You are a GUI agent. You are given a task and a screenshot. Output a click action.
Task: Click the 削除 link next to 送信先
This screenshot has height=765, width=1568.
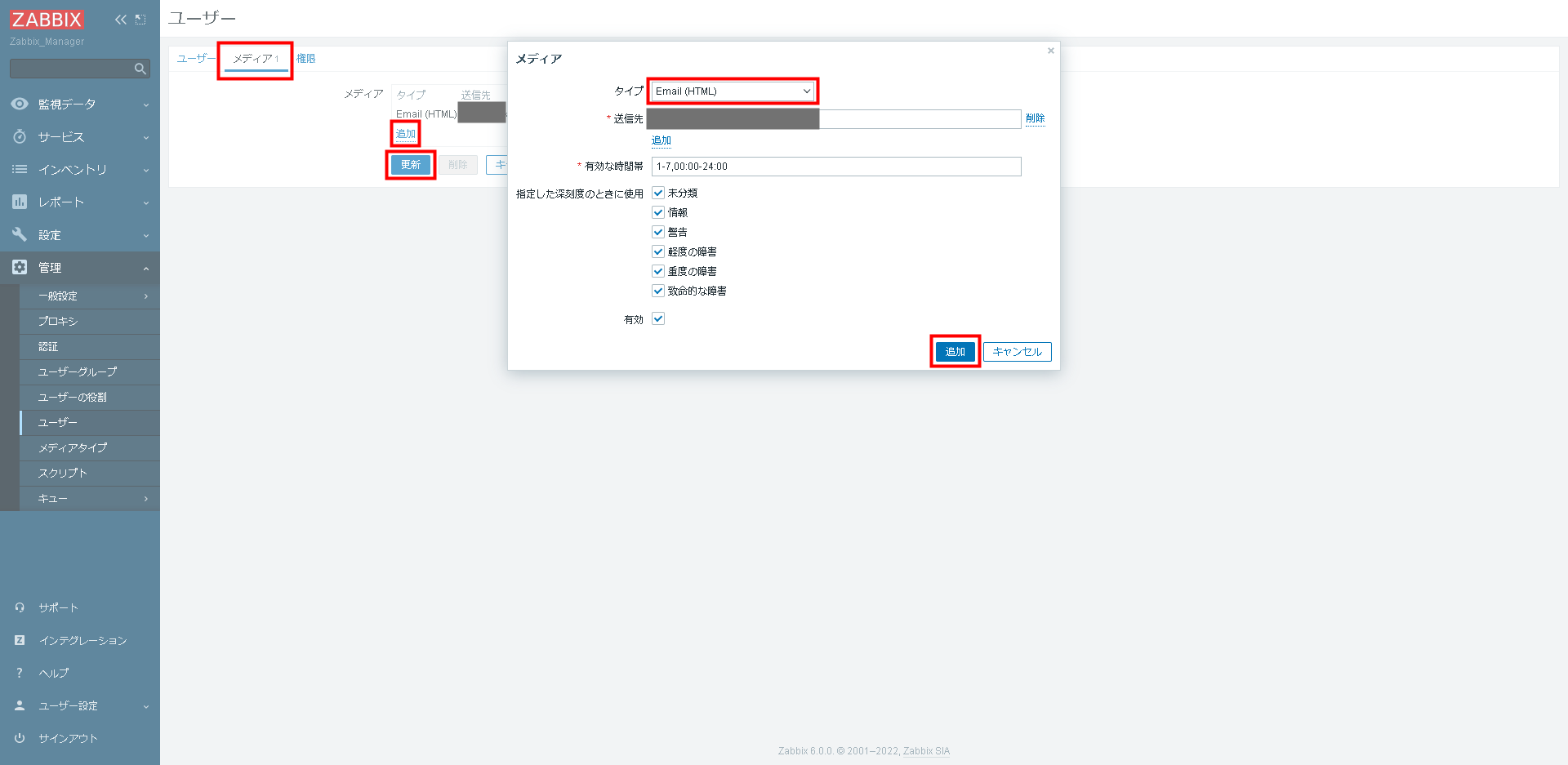(1036, 118)
